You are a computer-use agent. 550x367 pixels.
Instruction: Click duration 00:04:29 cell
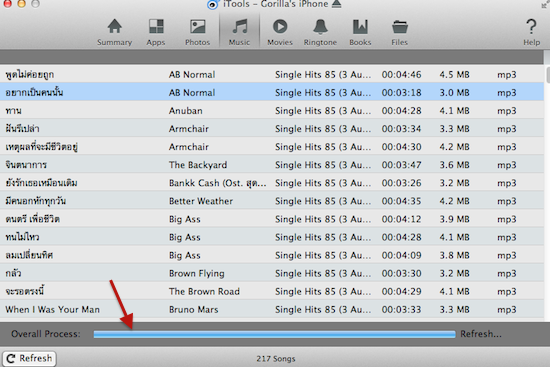(401, 292)
